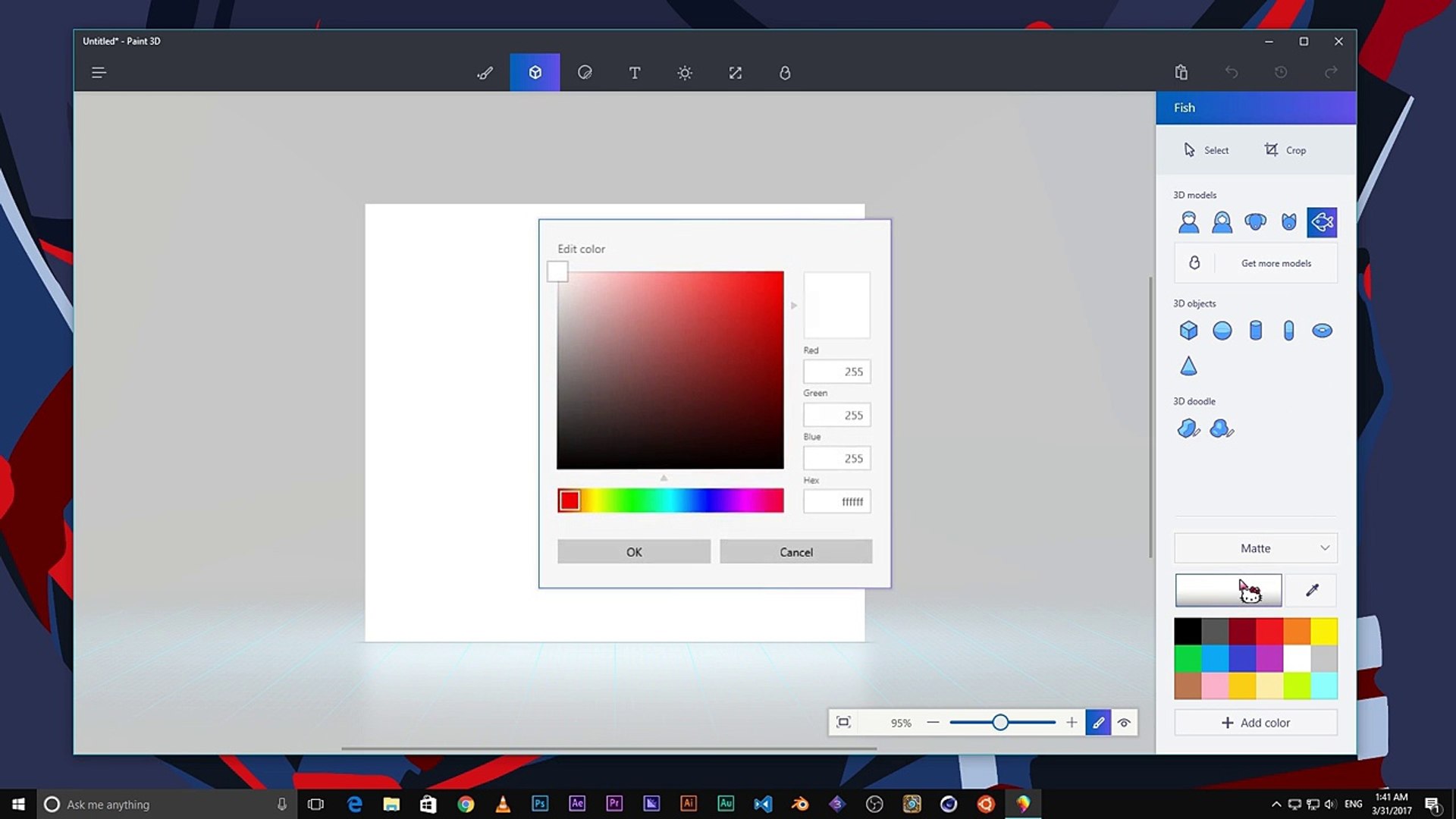
Task: Pick the 3D cone object
Action: (1188, 366)
